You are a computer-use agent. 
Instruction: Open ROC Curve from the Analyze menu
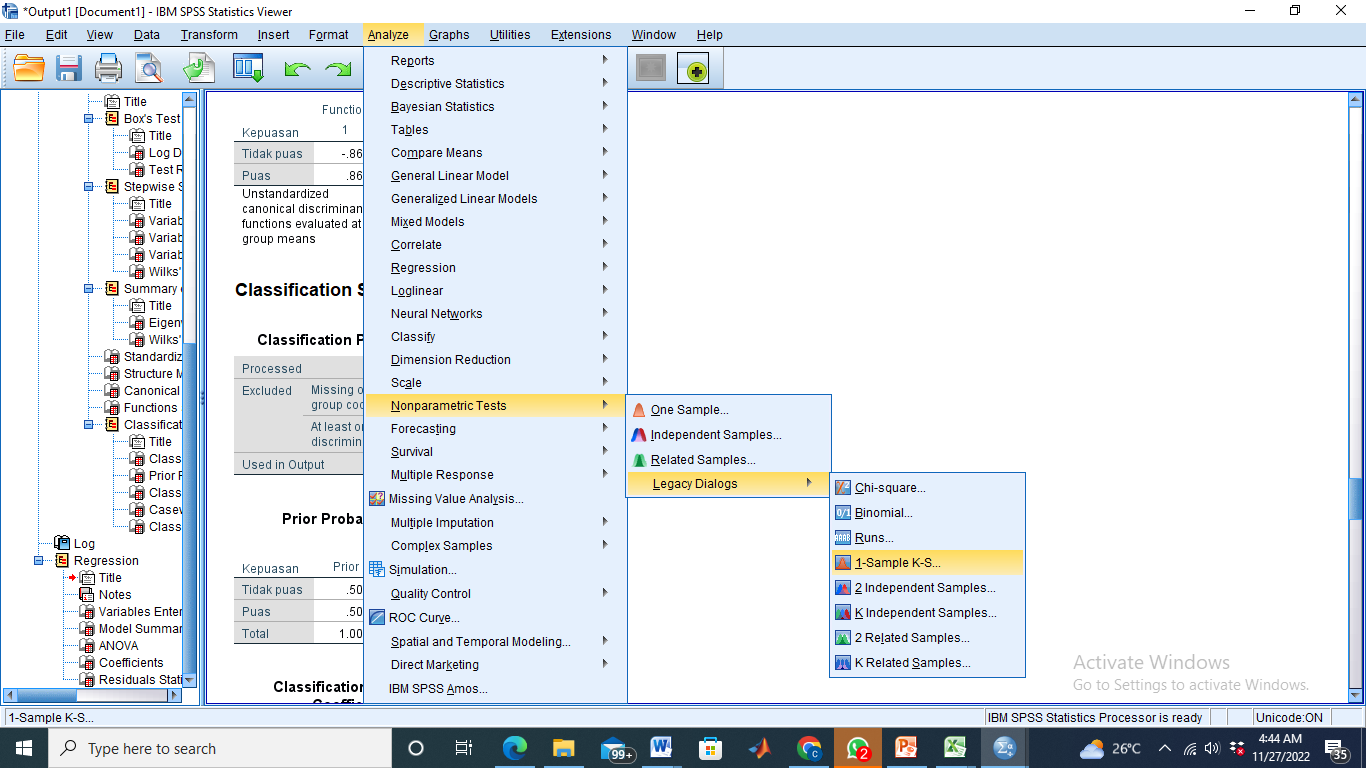pos(424,618)
